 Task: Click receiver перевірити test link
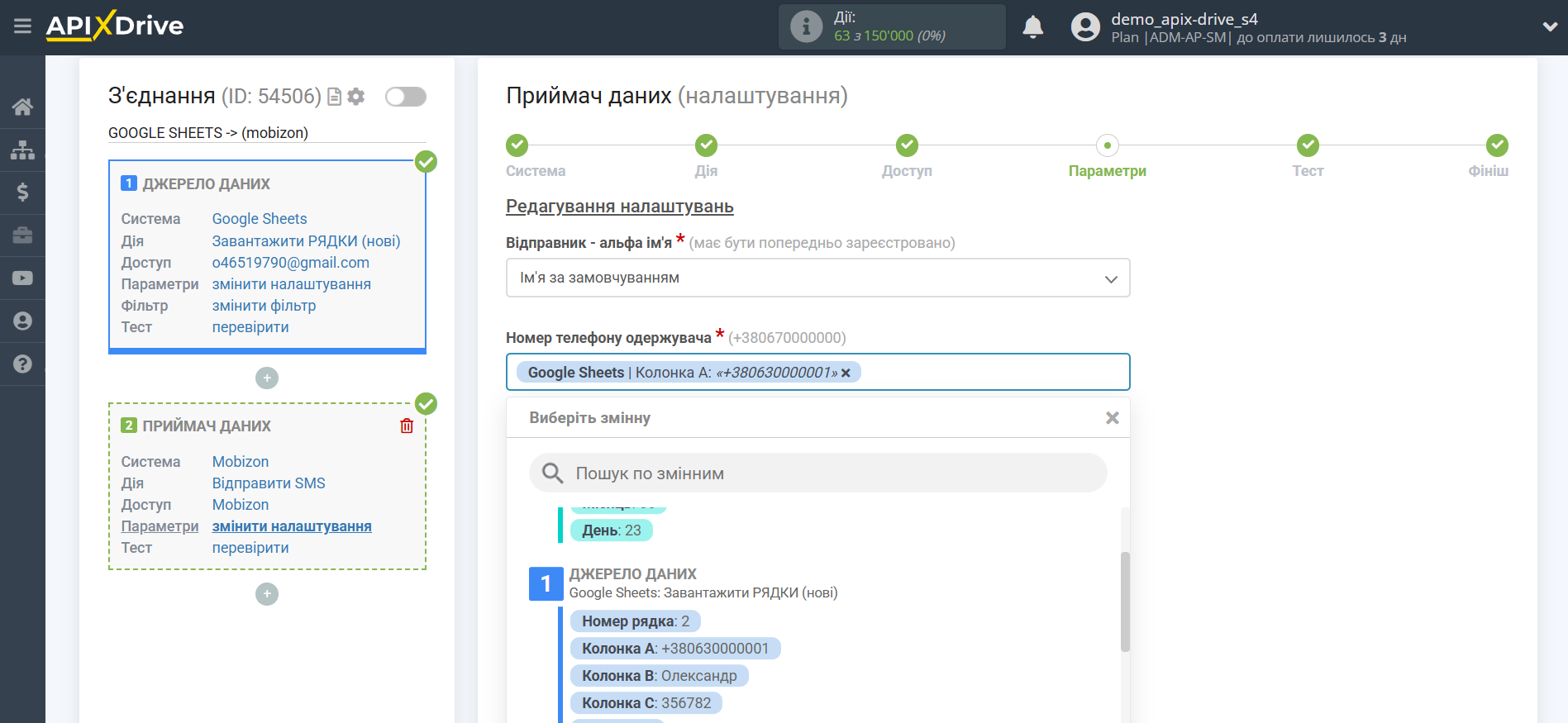[x=250, y=548]
